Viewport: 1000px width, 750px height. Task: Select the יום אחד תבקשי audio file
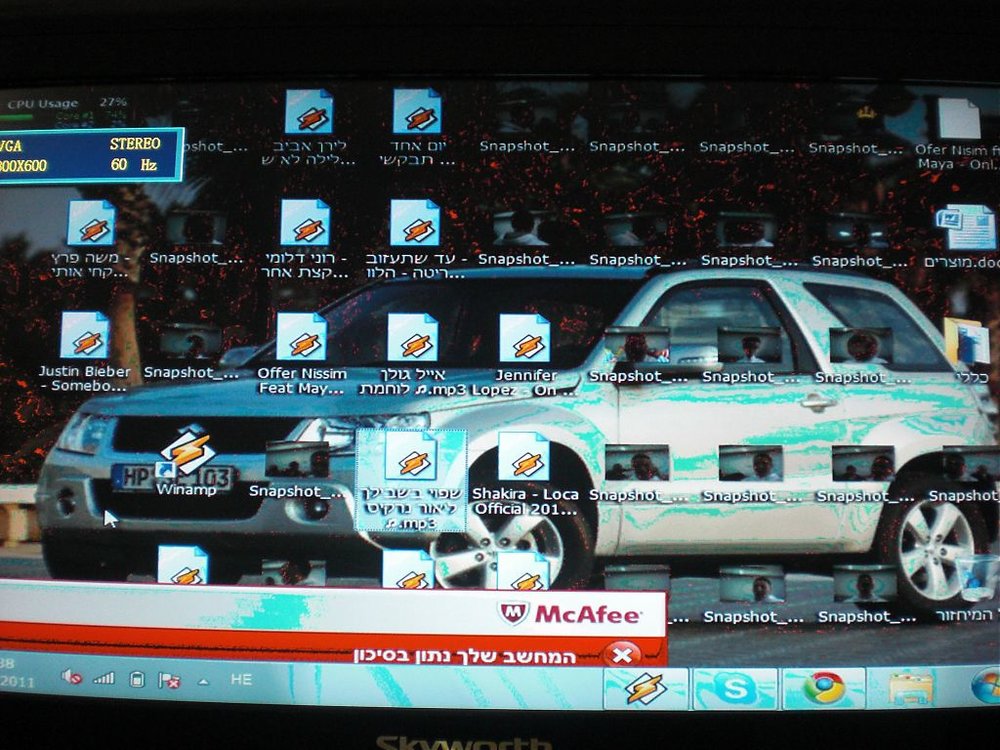(417, 128)
